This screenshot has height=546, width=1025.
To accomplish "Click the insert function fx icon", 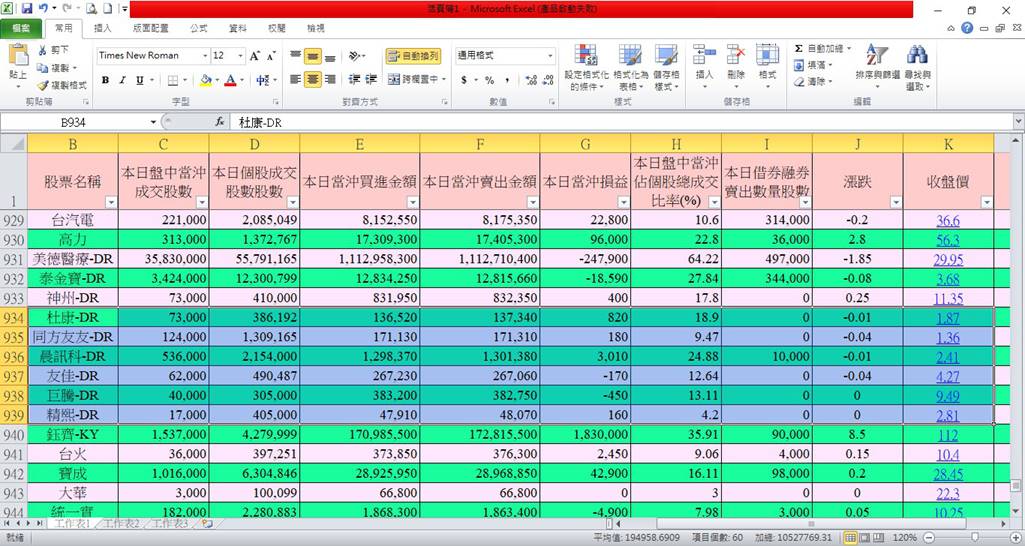I will (219, 122).
